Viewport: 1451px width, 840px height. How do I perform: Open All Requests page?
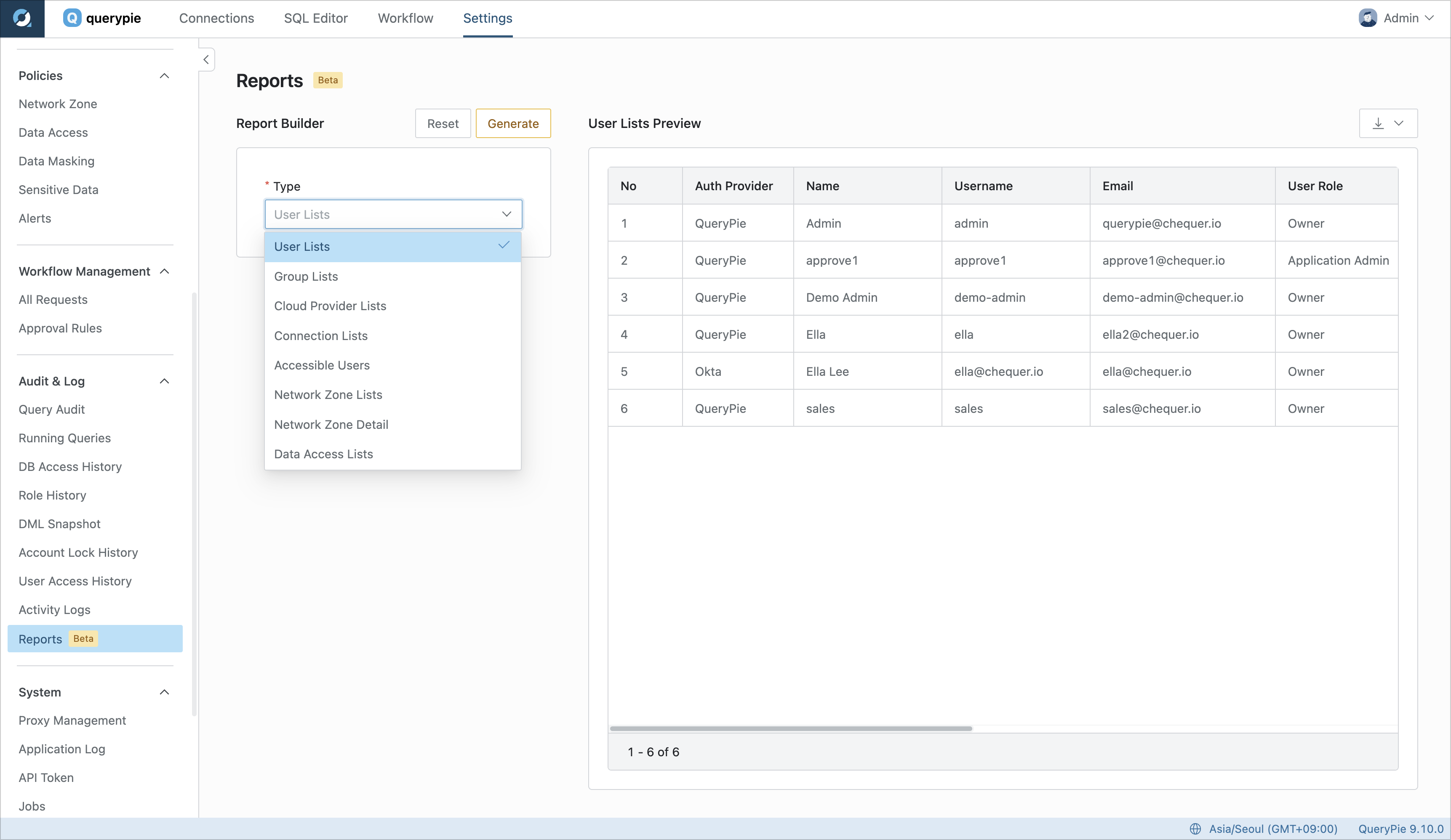[53, 299]
